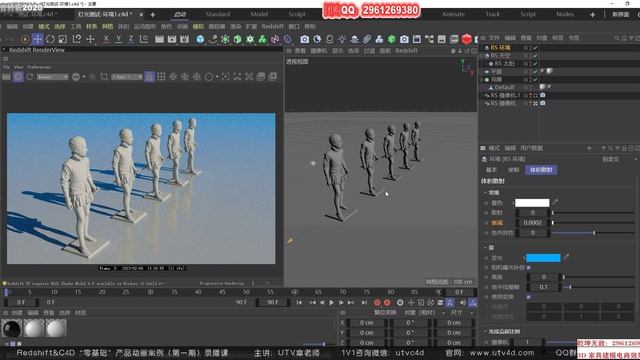Viewport: 640px width, 360px height.
Task: Add a new document tab with plus button
Action: click(153, 15)
